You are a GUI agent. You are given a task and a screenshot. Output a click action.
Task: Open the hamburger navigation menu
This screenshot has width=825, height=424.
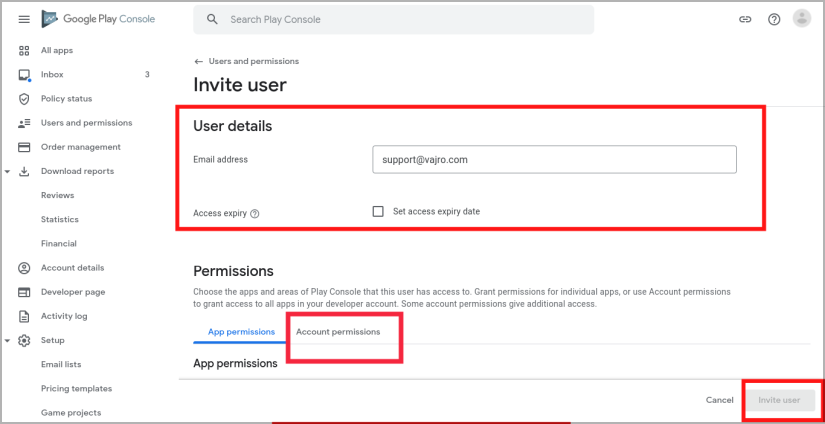[x=24, y=19]
